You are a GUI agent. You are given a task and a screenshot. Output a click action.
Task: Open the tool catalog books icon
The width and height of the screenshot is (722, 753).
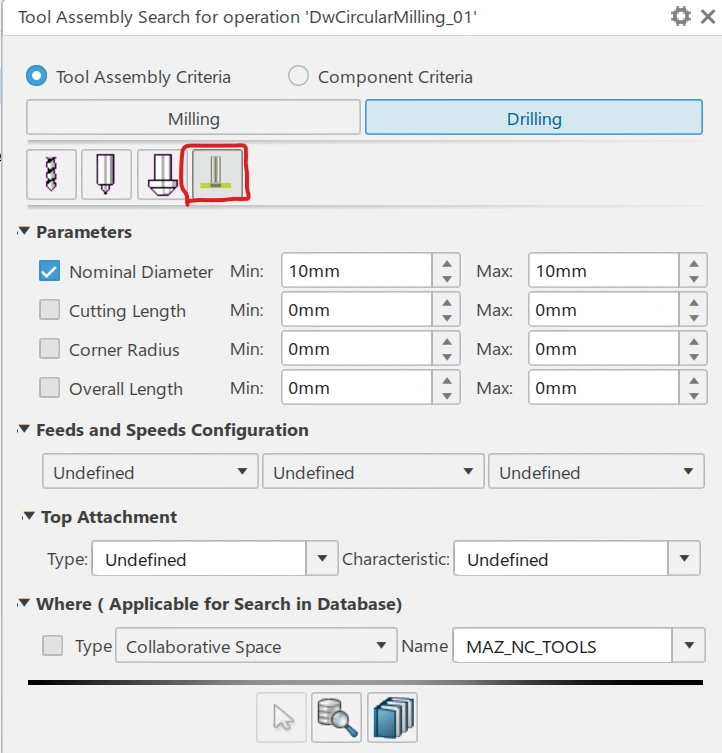click(x=392, y=717)
